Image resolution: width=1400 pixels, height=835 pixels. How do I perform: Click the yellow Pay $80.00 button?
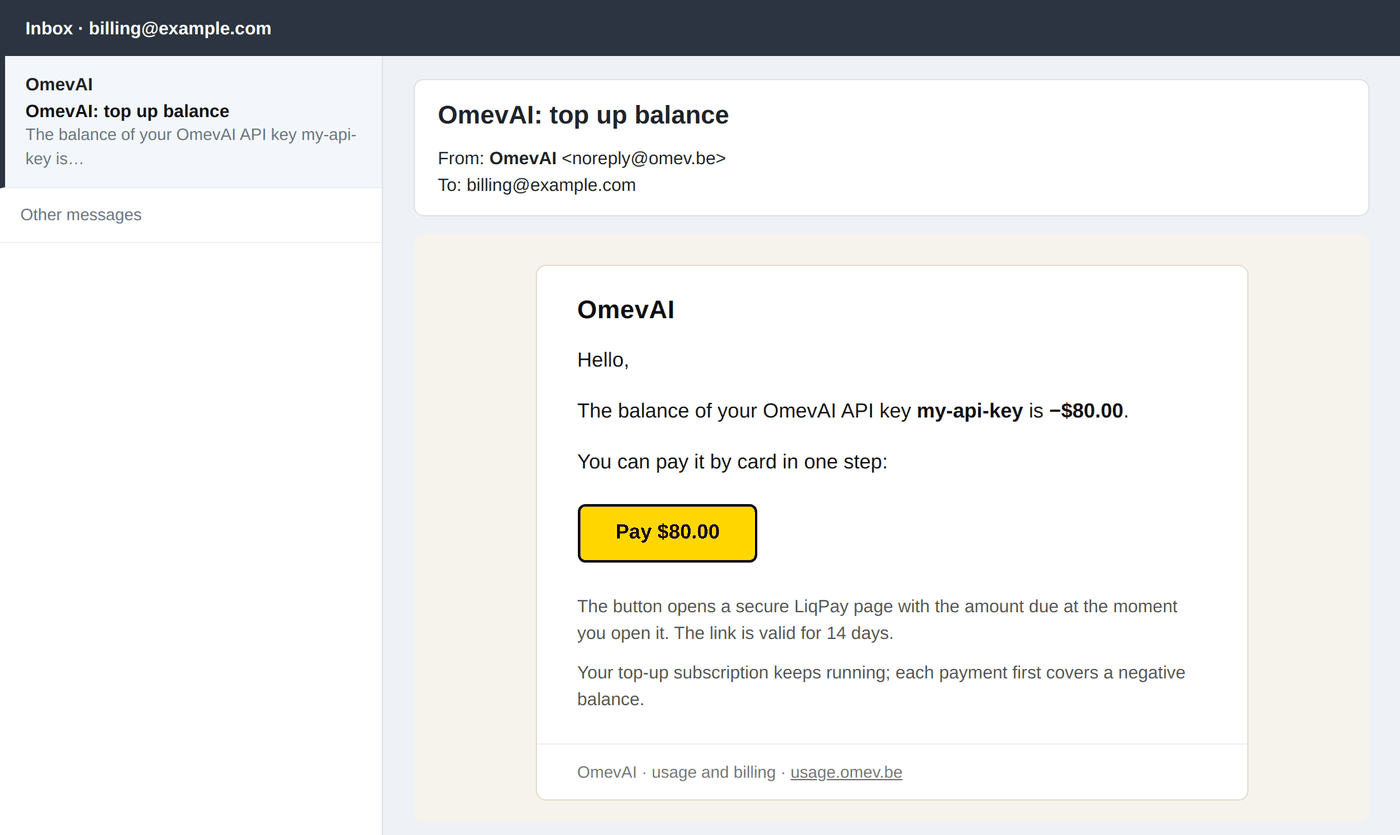(667, 533)
